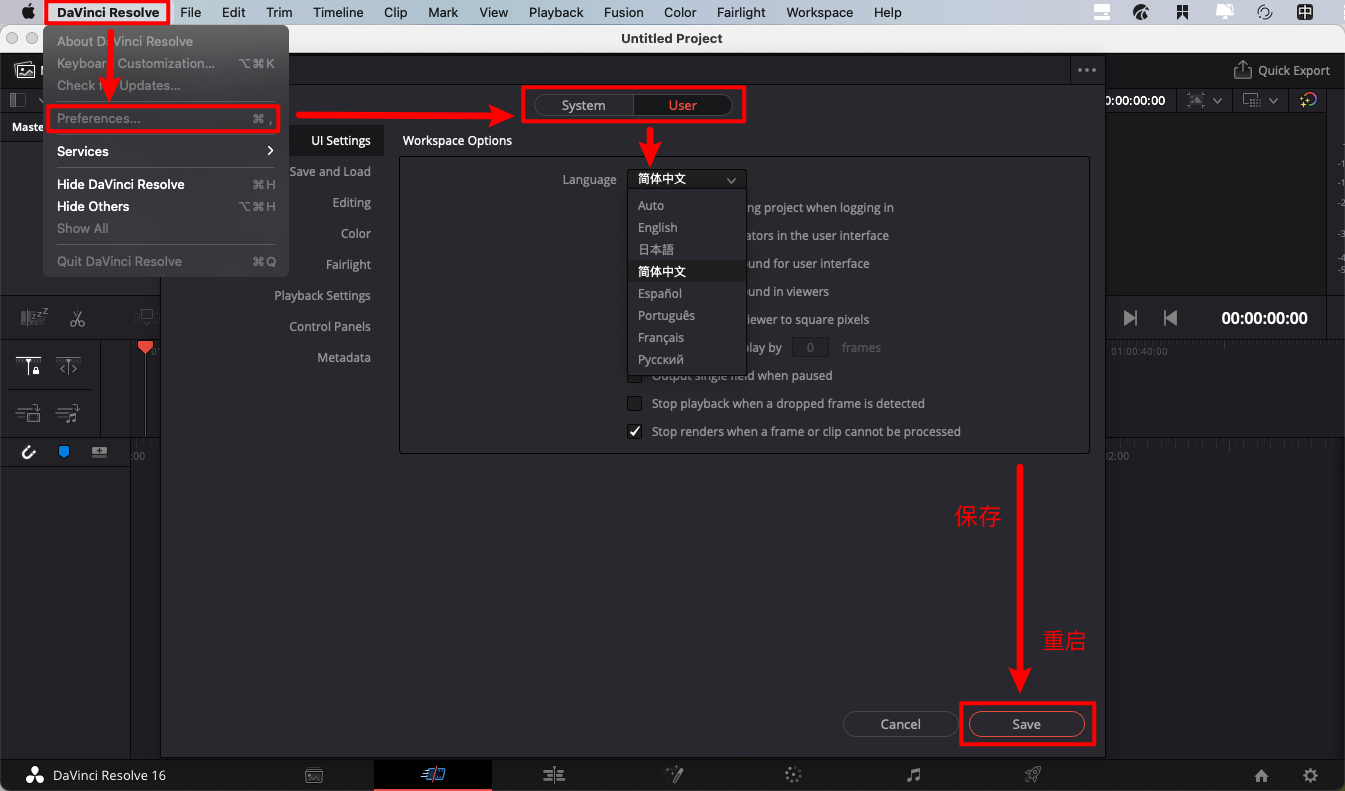Toggle the audio-only edit icon

68,412
